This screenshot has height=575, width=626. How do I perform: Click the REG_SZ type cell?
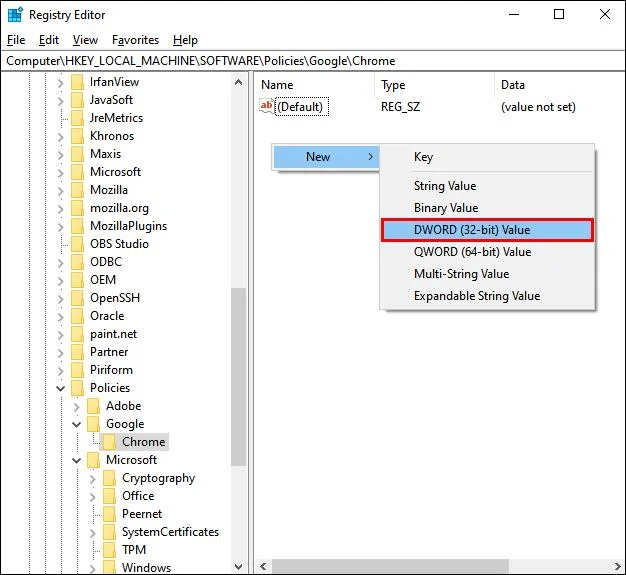tap(400, 107)
